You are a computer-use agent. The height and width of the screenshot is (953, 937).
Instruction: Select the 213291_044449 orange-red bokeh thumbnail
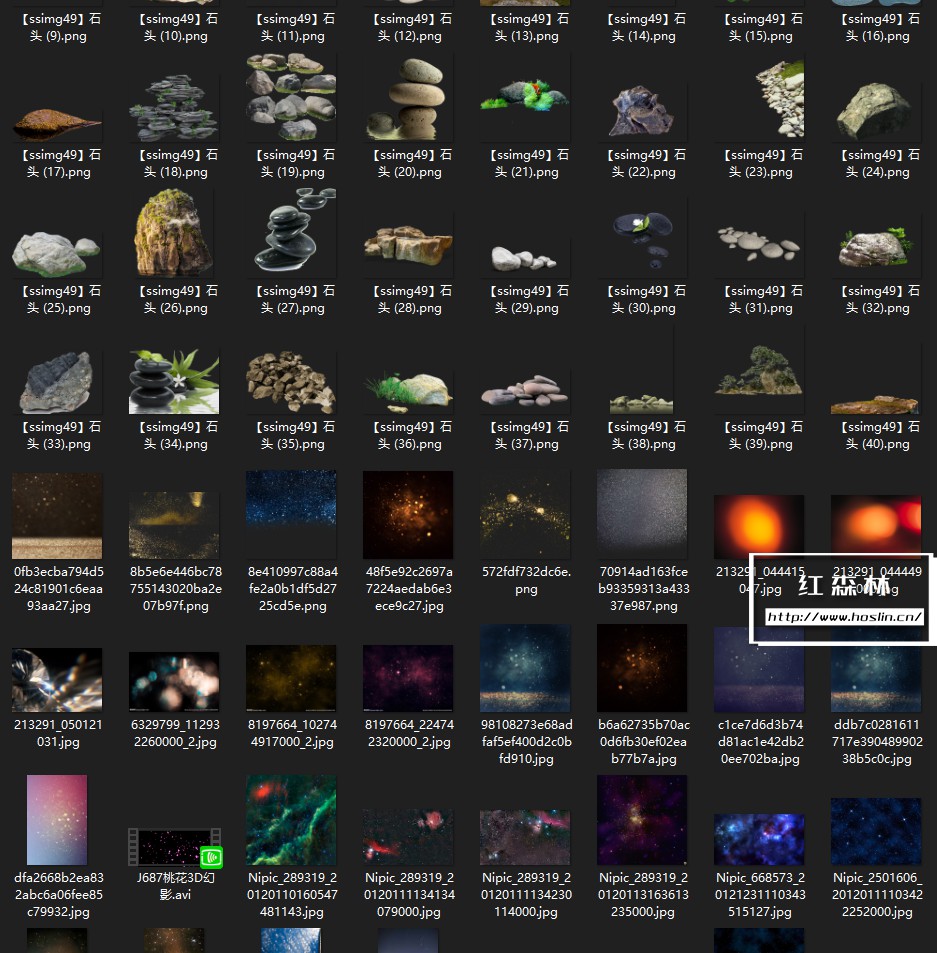(876, 526)
